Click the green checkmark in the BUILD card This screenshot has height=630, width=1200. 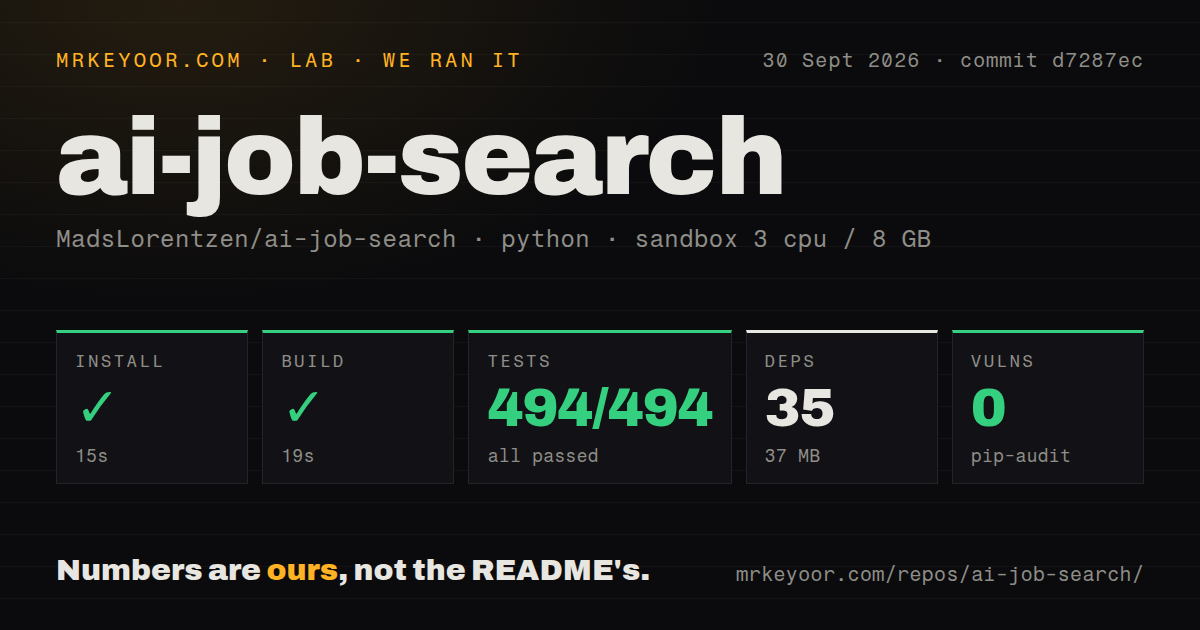pyautogui.click(x=302, y=408)
